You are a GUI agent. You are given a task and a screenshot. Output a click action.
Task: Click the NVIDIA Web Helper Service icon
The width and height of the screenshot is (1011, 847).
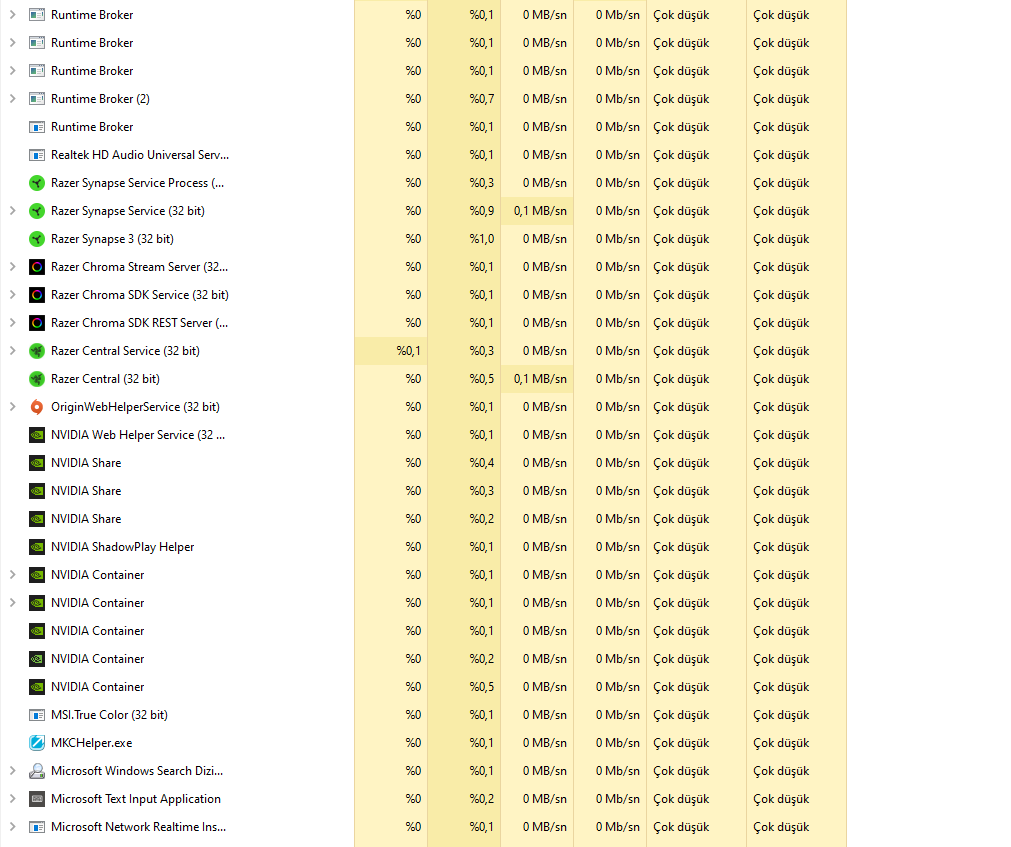pyautogui.click(x=37, y=435)
